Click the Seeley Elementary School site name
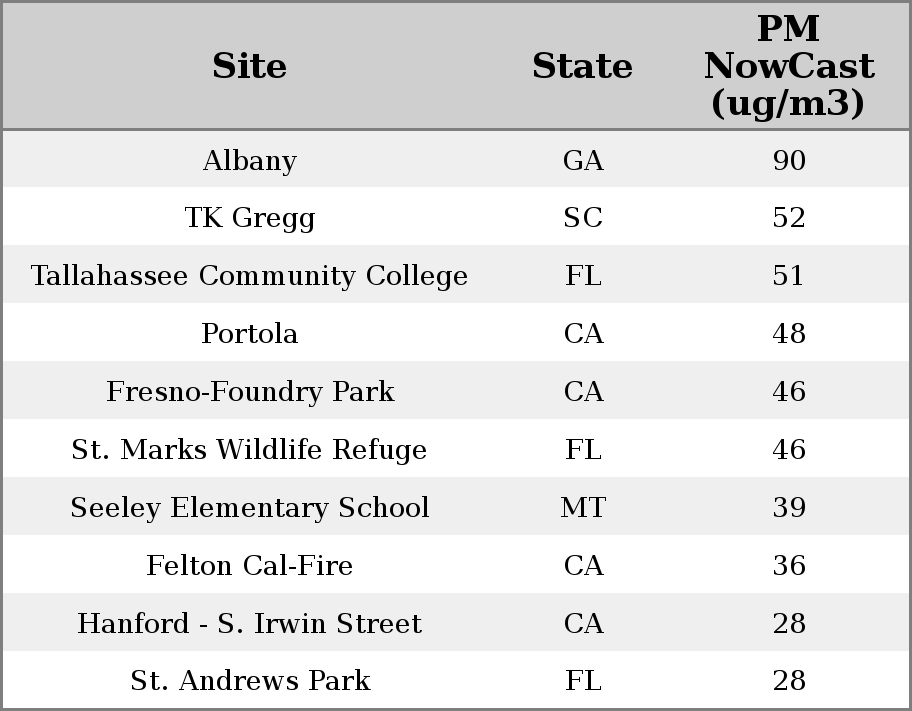912x711 pixels. 250,508
